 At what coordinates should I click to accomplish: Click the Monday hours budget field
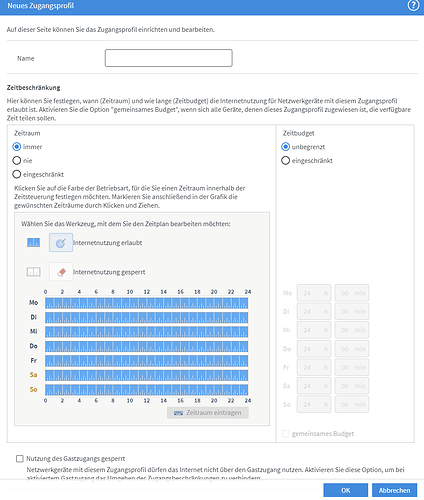[314, 293]
